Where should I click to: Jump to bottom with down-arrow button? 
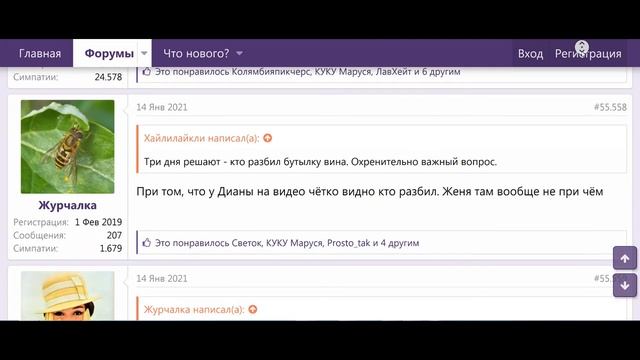[x=624, y=285]
